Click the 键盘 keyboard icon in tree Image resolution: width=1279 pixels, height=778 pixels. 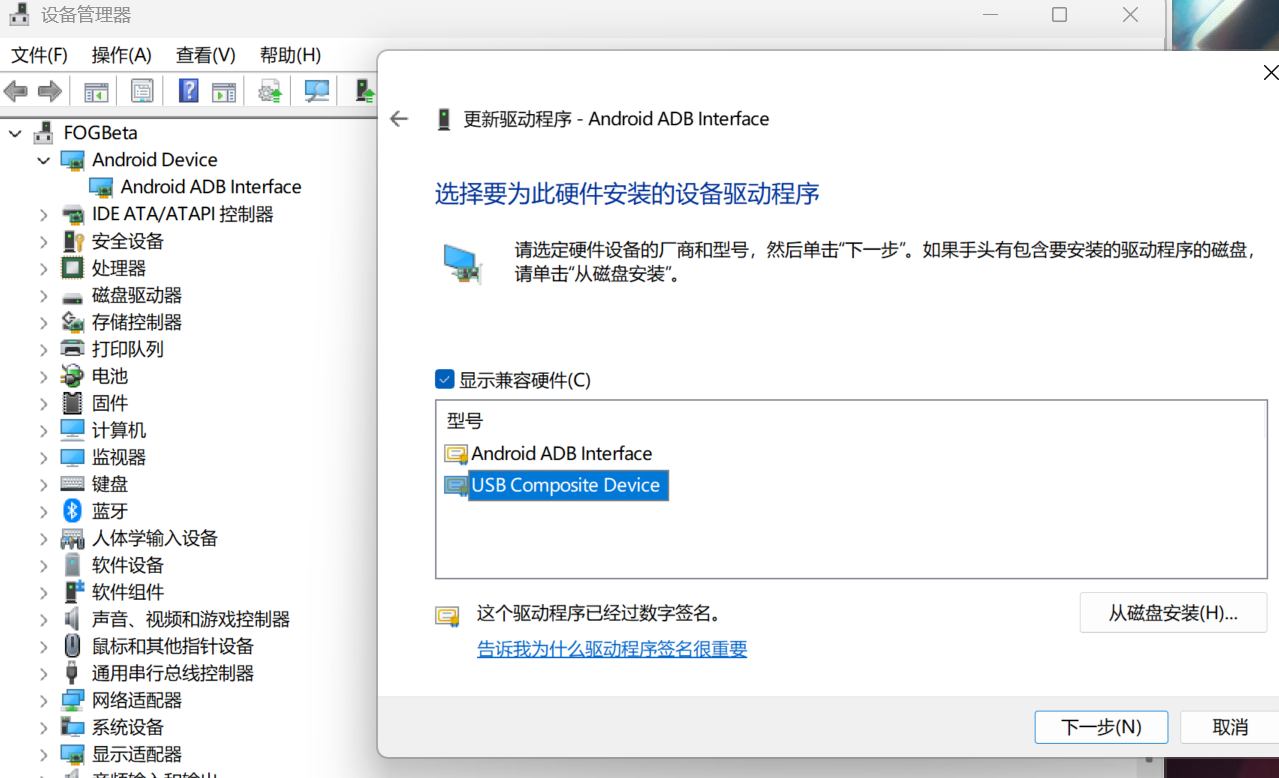click(x=72, y=484)
